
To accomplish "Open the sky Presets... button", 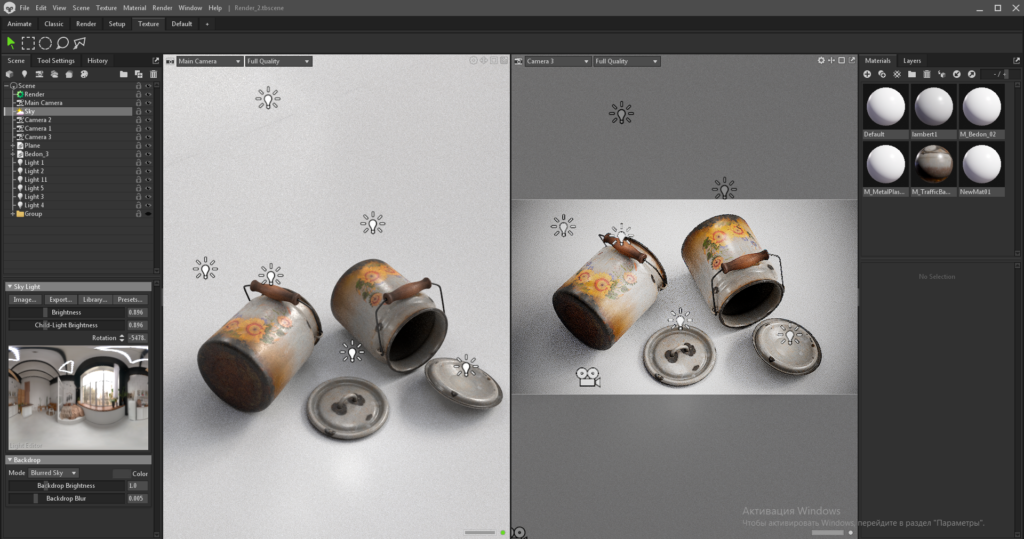I will click(130, 300).
